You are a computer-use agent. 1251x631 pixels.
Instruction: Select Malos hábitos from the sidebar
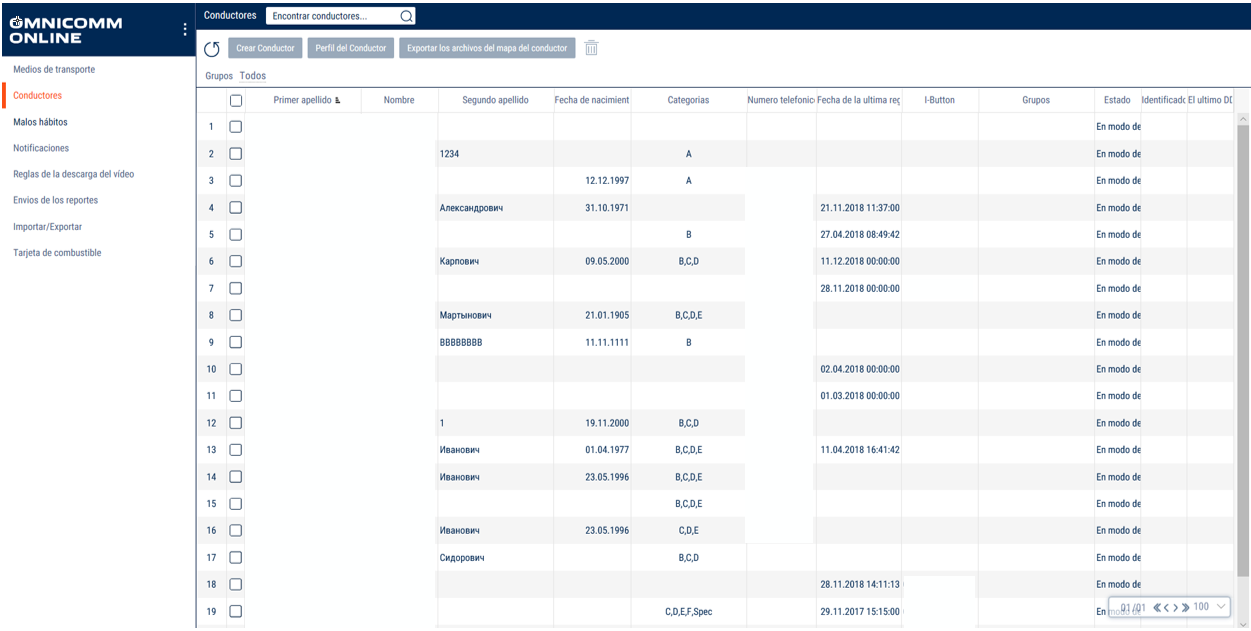tap(40, 122)
